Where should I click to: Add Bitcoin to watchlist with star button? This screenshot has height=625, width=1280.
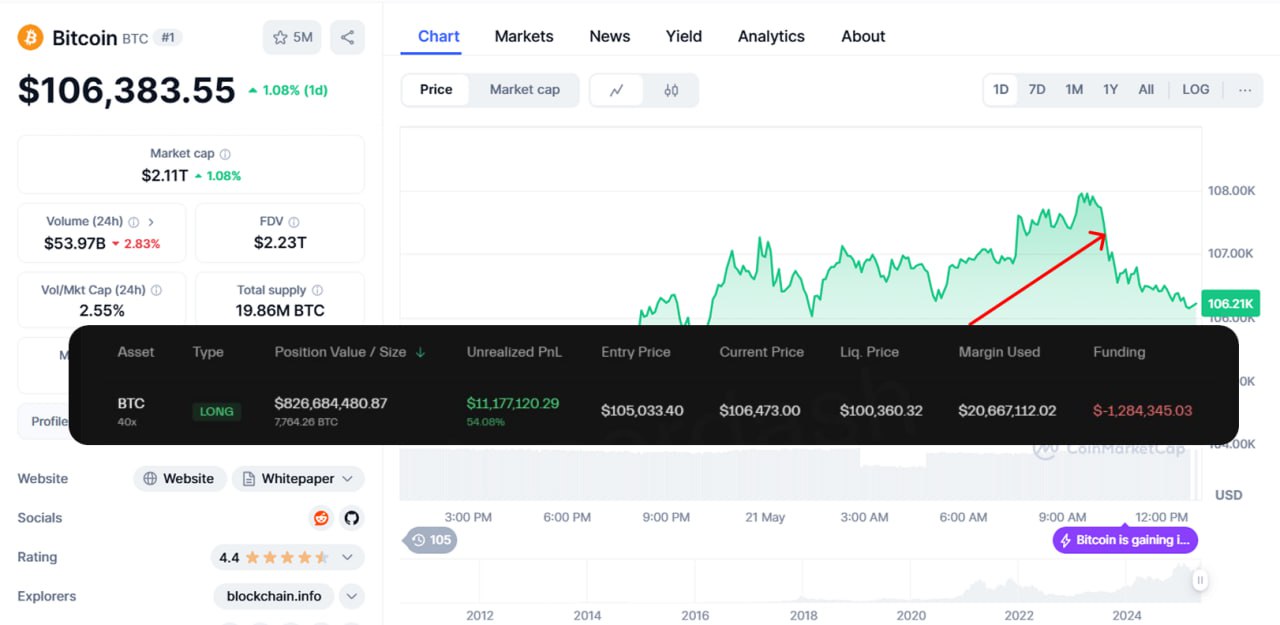292,38
